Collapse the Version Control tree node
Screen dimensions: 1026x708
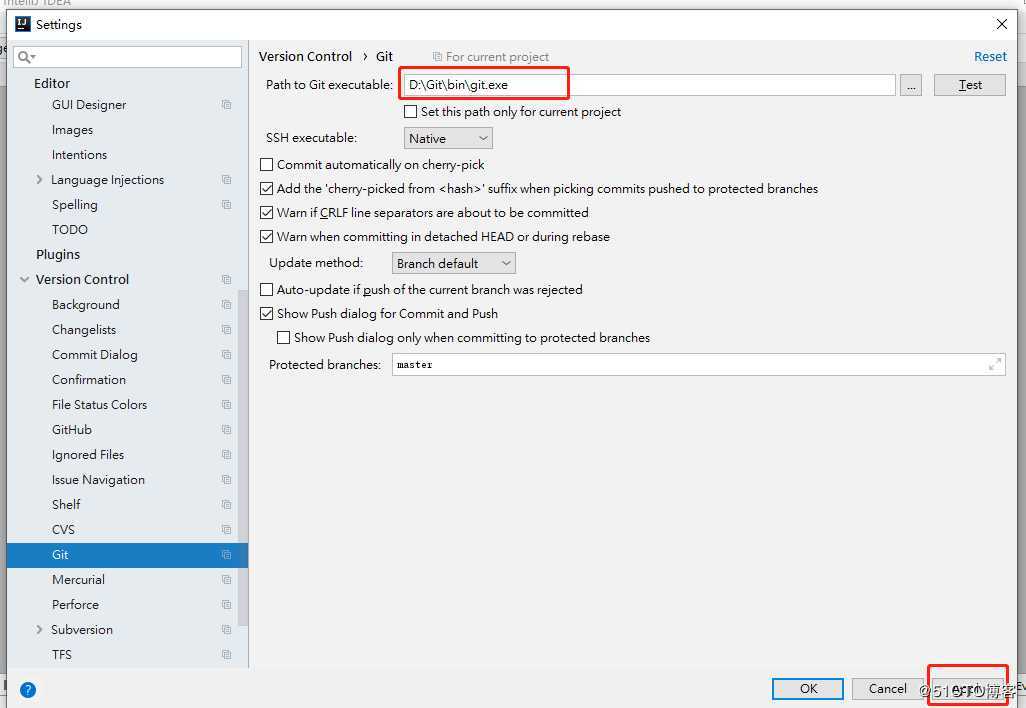click(x=24, y=279)
